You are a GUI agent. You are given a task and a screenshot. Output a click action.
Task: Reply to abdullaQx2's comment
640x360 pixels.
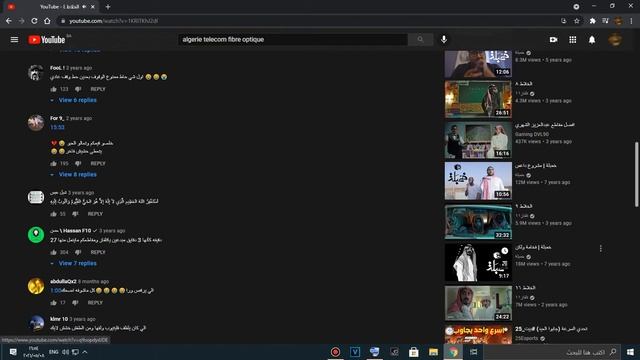[x=95, y=303]
